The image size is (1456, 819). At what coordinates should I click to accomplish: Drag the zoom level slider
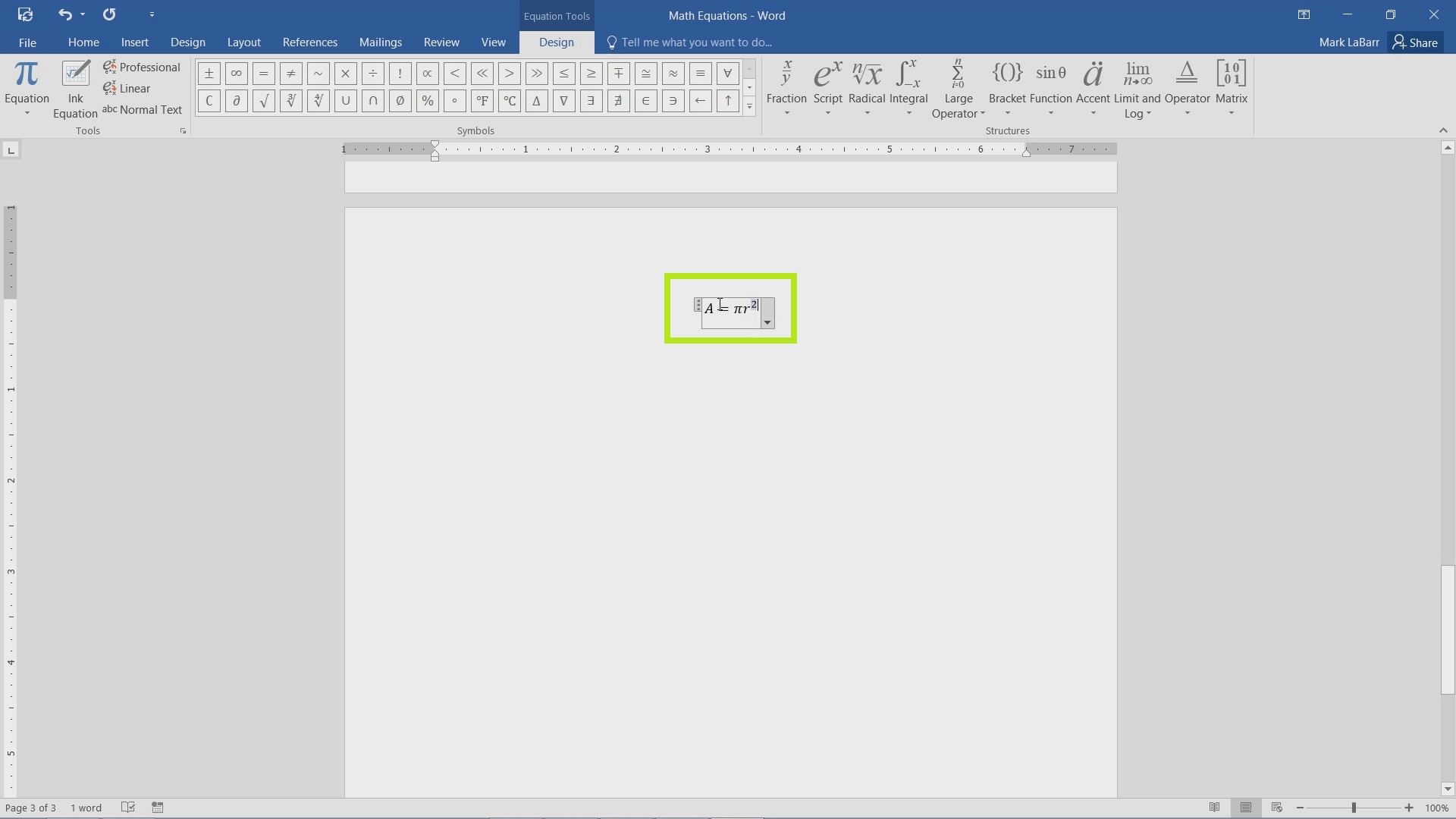pos(1355,808)
